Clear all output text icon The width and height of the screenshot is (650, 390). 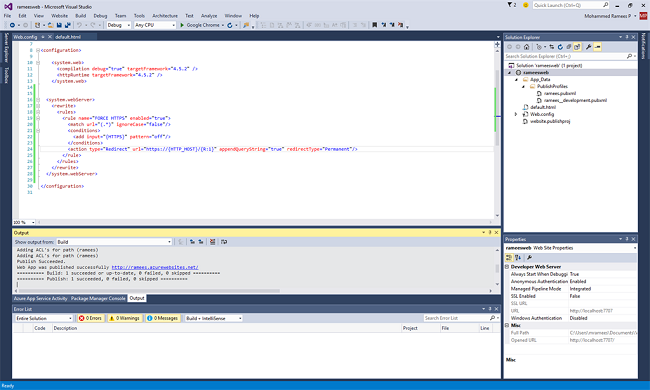(x=212, y=242)
